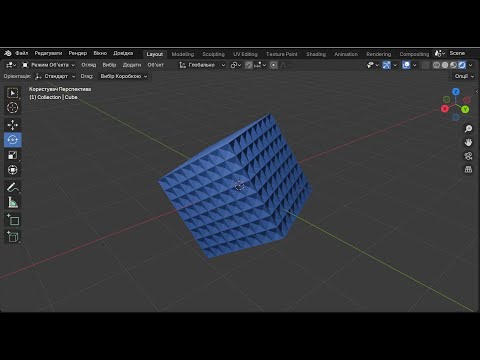480x360 pixels.
Task: Click the red X axis on navigation gizmo
Action: tap(445, 109)
